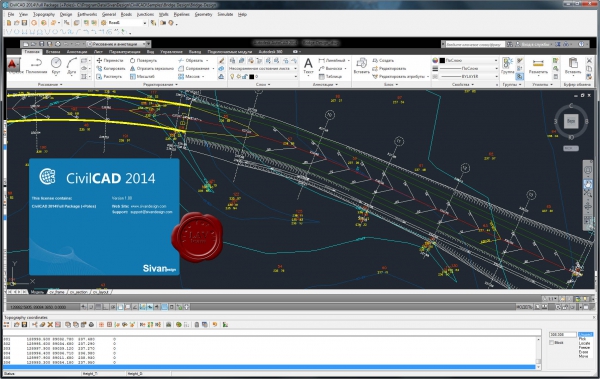The height and width of the screenshot is (379, 600).
Task: Toggle the layer lightbulb on/off icon
Action: (232, 77)
